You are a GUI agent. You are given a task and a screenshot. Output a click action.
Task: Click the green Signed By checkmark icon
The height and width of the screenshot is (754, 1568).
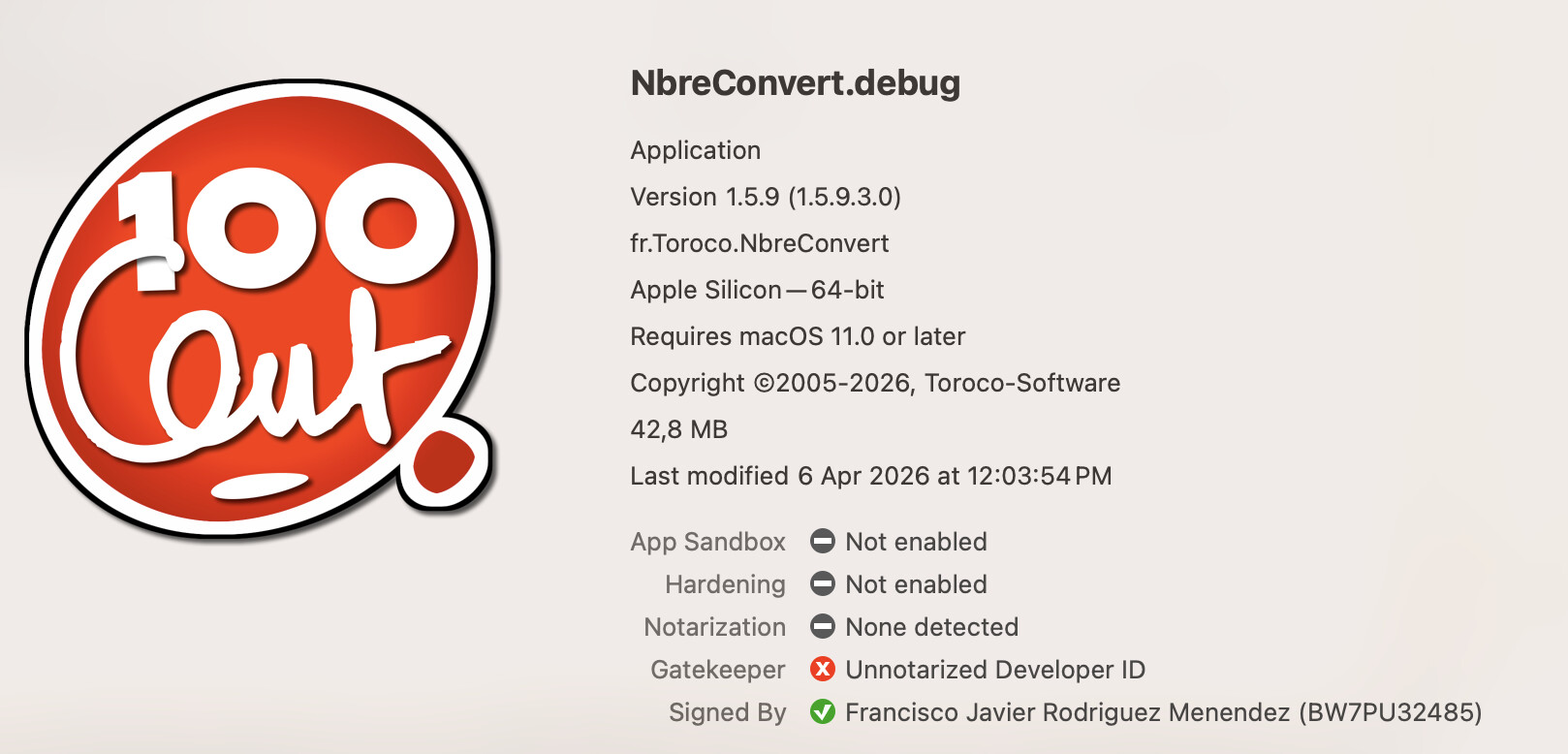click(x=823, y=712)
